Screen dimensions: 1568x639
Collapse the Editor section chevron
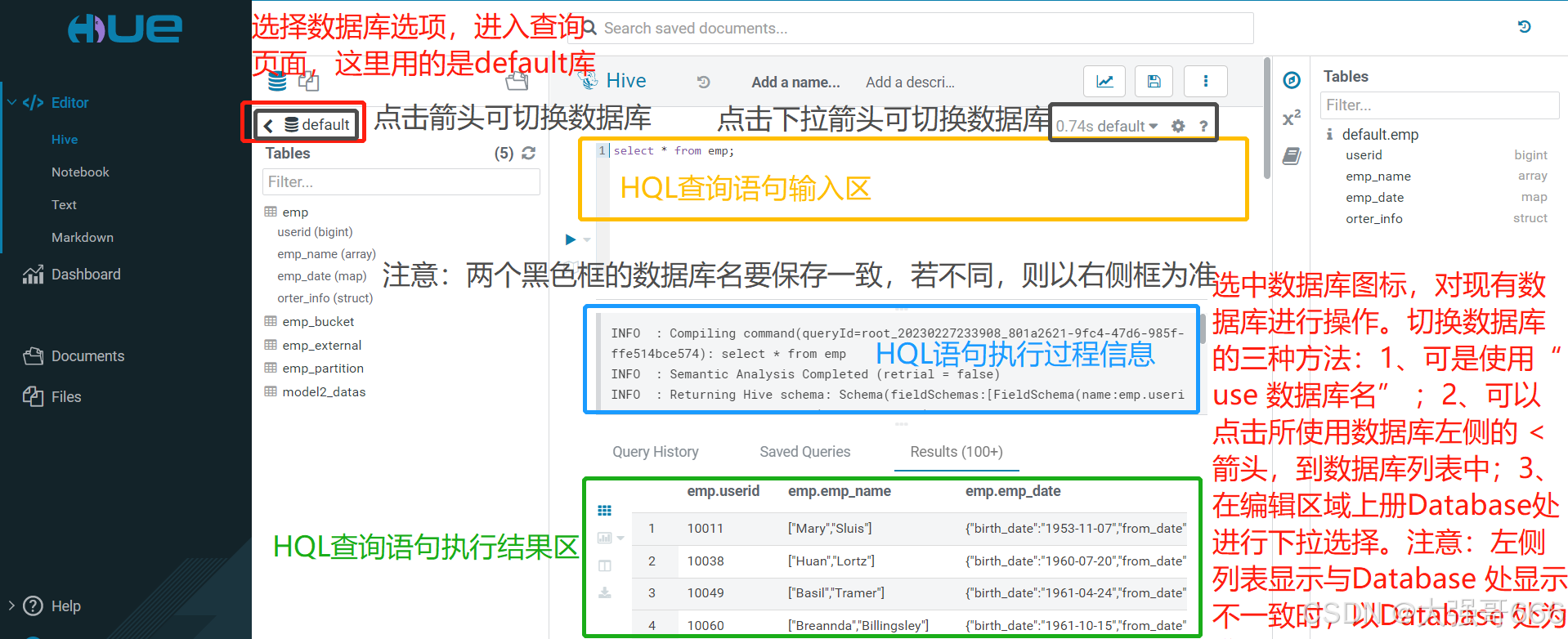pos(11,102)
